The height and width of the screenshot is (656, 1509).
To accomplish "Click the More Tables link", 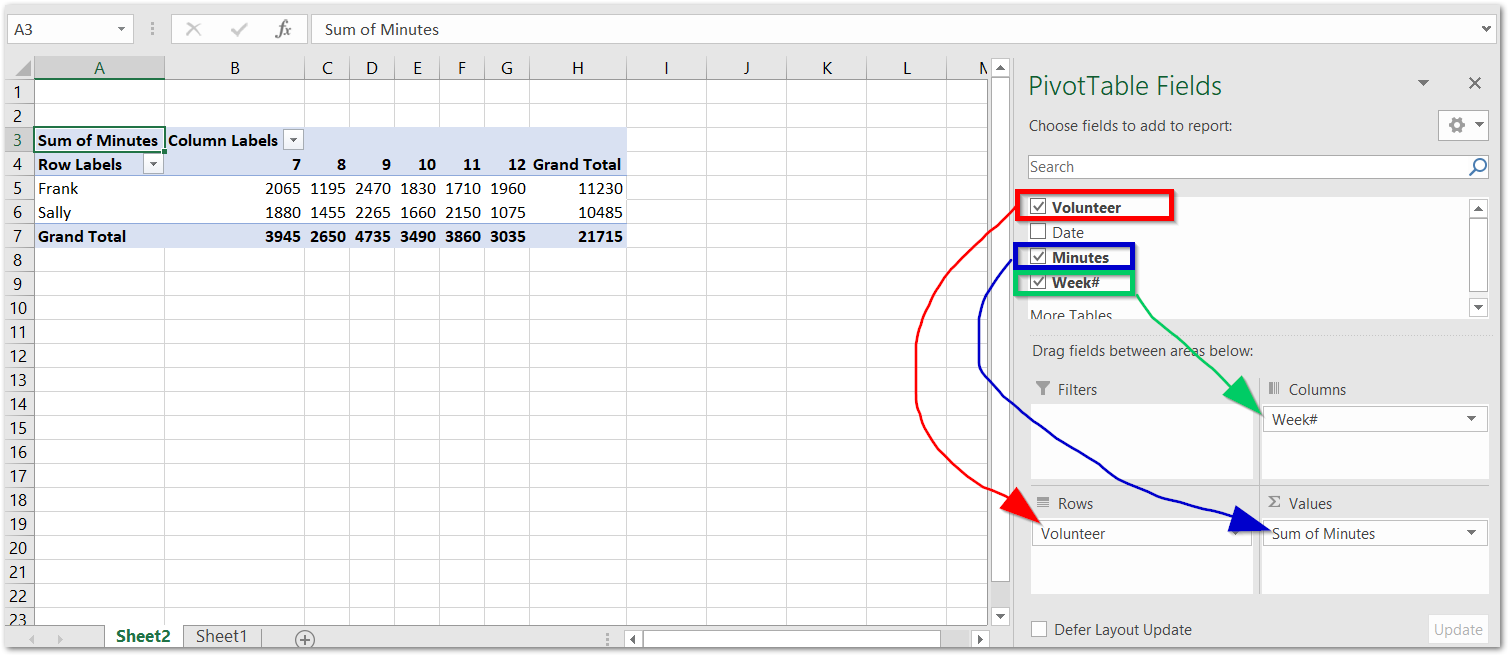I will click(x=1069, y=315).
